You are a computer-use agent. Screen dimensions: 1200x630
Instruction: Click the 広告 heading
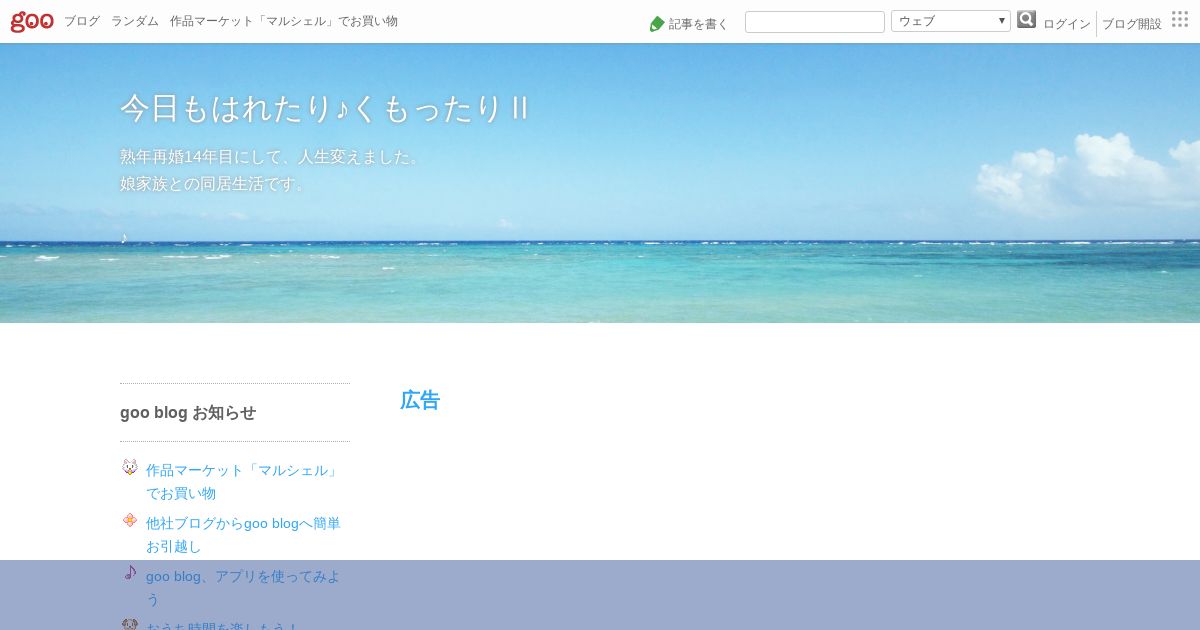point(420,400)
